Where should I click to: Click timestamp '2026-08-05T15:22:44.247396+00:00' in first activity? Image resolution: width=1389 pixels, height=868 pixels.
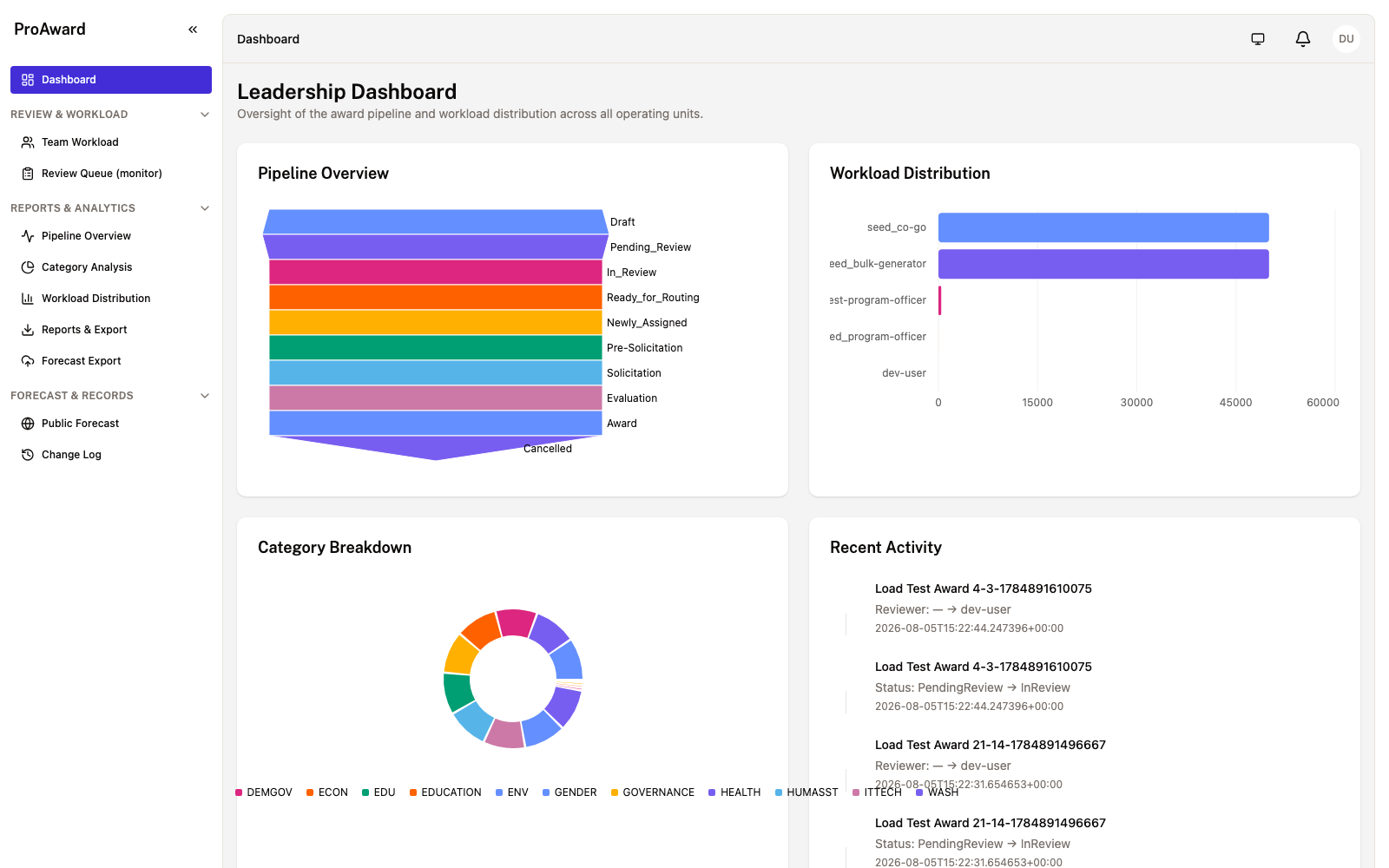(969, 628)
